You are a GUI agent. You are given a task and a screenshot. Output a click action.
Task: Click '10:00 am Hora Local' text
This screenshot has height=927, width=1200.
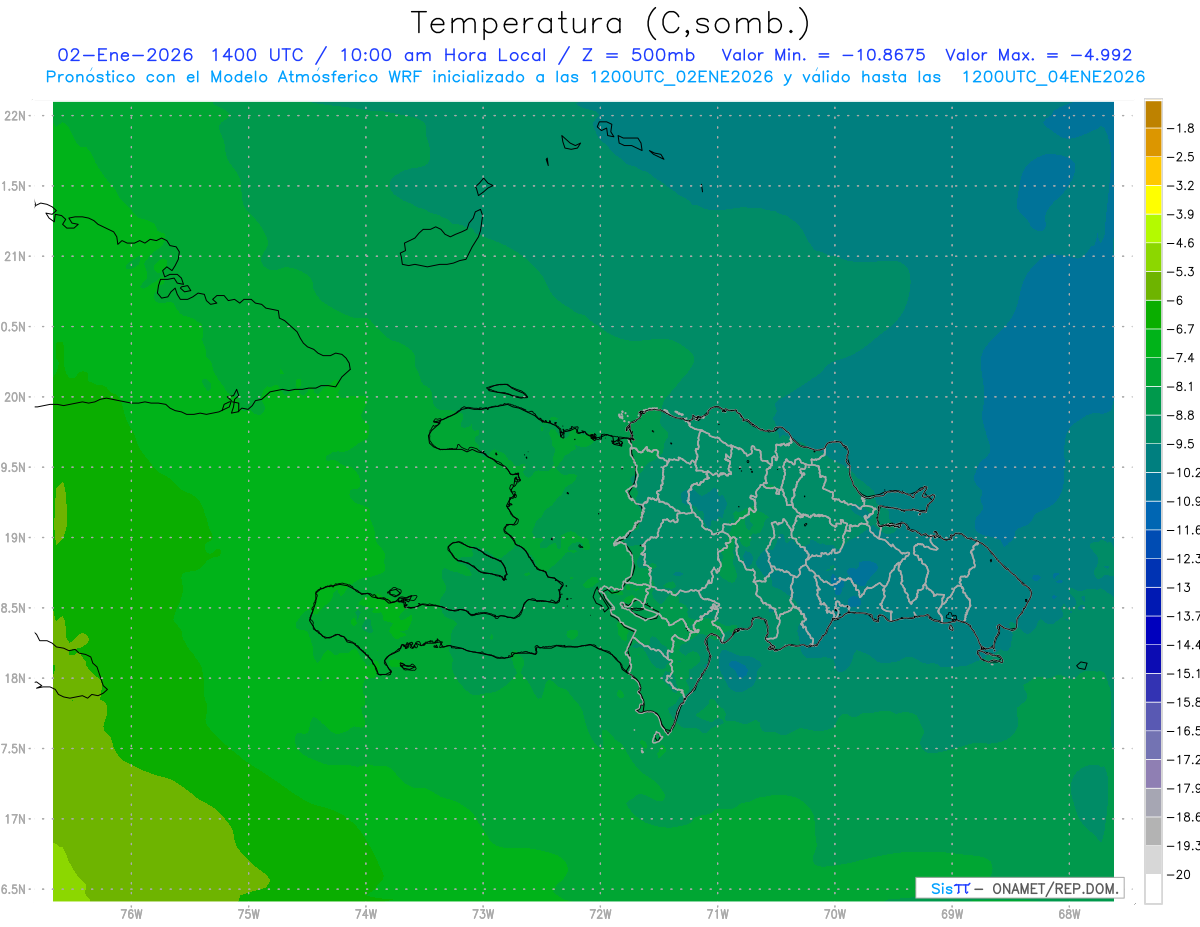point(441,55)
